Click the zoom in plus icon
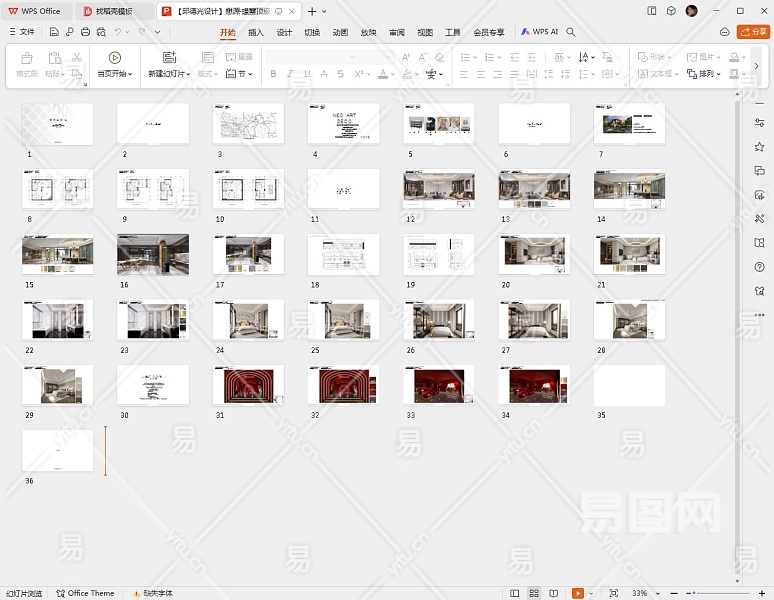 [x=763, y=593]
